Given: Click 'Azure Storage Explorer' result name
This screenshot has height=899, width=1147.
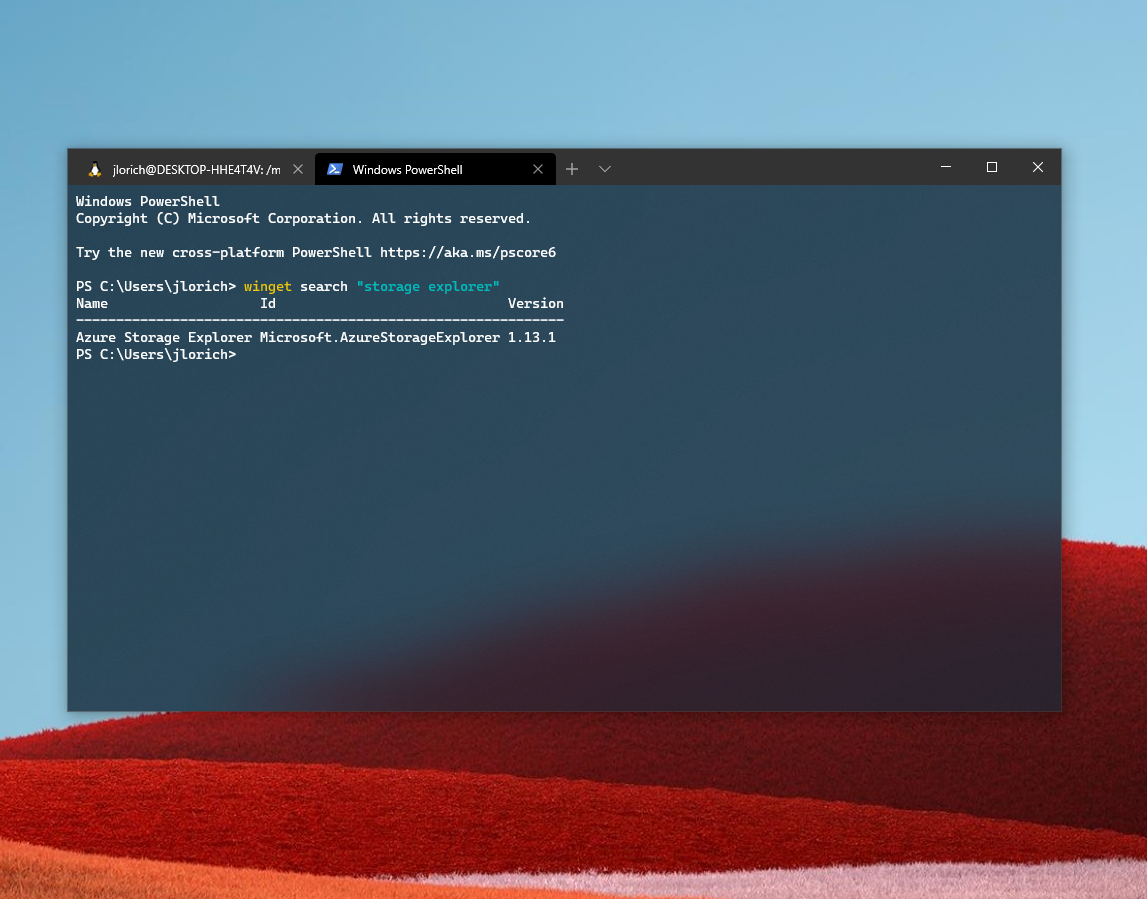Looking at the screenshot, I should [164, 337].
